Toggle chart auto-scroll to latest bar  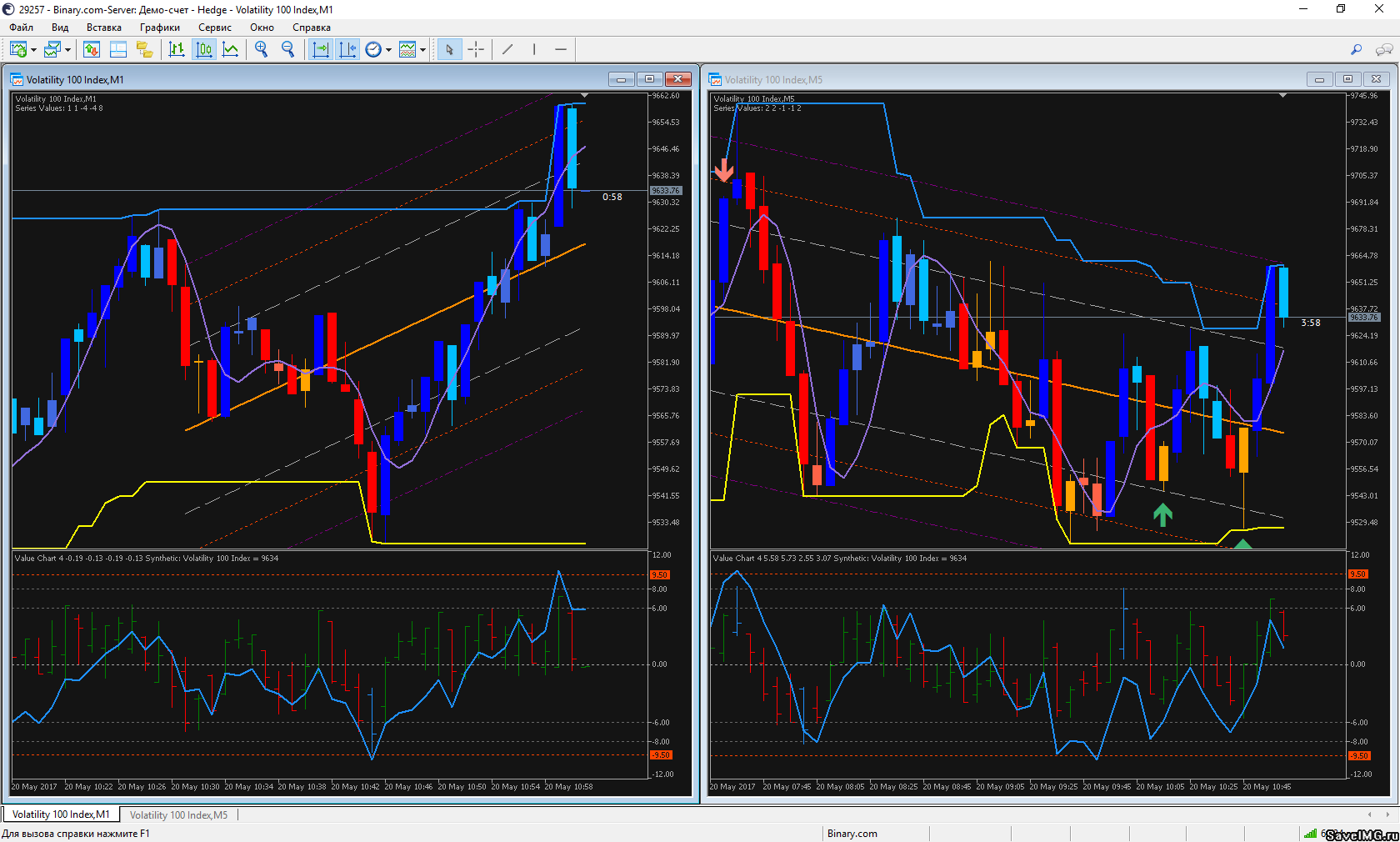tap(320, 50)
